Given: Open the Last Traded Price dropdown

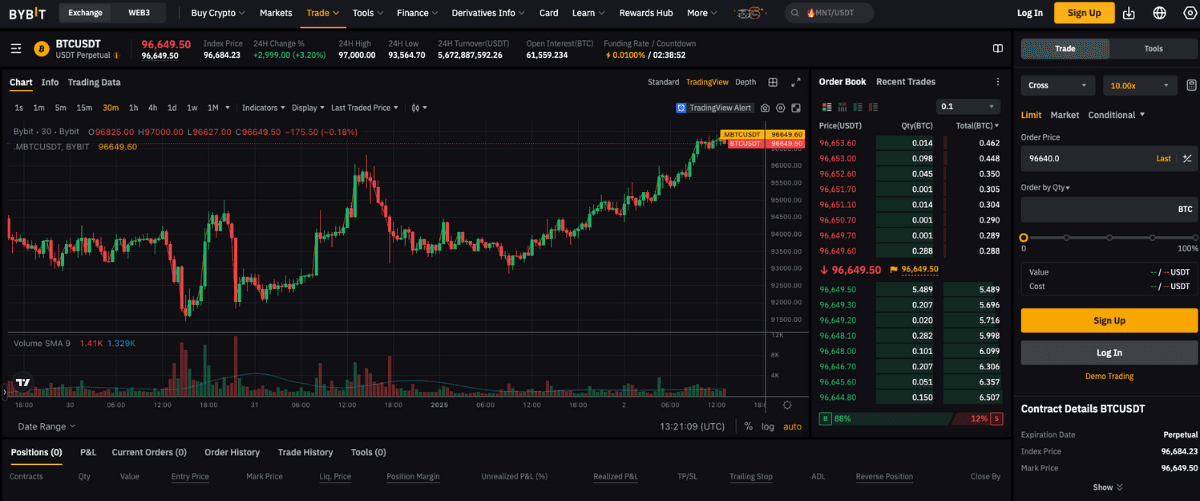Looking at the screenshot, I should click(x=365, y=107).
